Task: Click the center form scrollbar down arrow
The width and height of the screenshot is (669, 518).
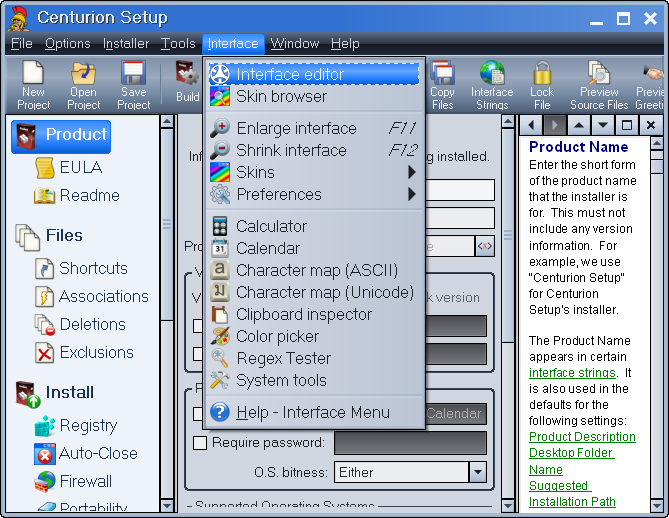Action: coord(507,506)
